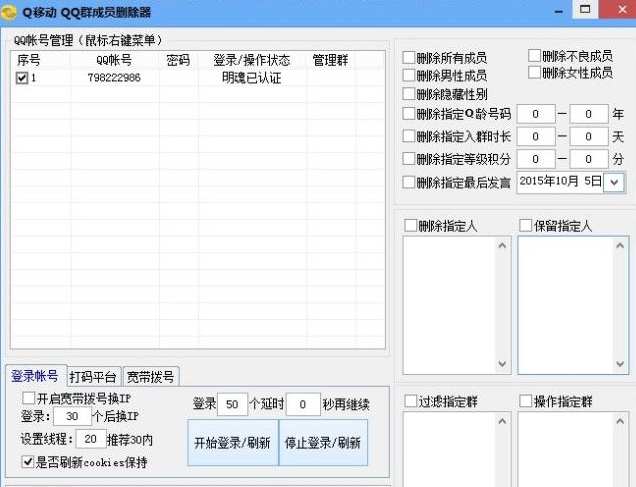Enable 删除指定Q龄号码 checkbox

[x=409, y=114]
